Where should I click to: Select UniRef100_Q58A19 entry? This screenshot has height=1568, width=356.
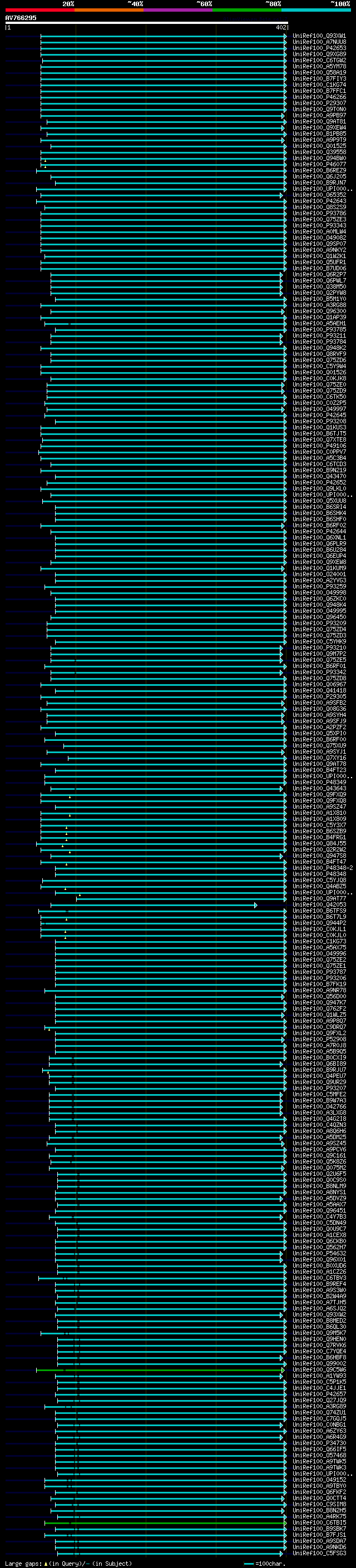click(319, 72)
